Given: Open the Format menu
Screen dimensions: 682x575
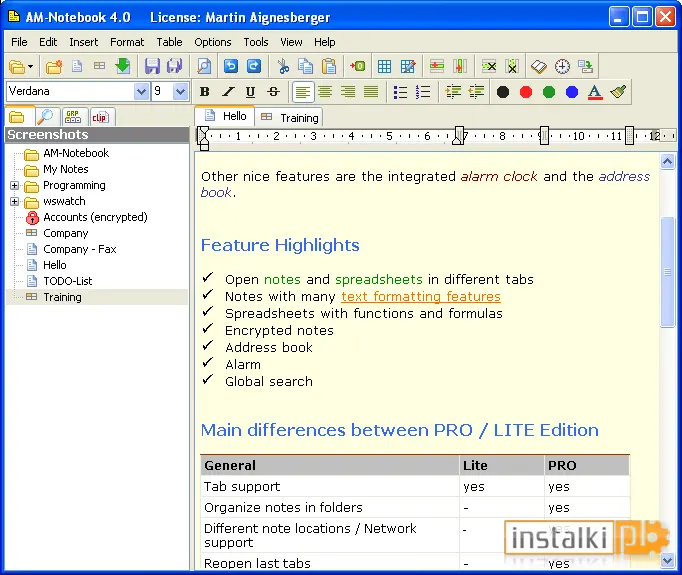Looking at the screenshot, I should [x=127, y=42].
